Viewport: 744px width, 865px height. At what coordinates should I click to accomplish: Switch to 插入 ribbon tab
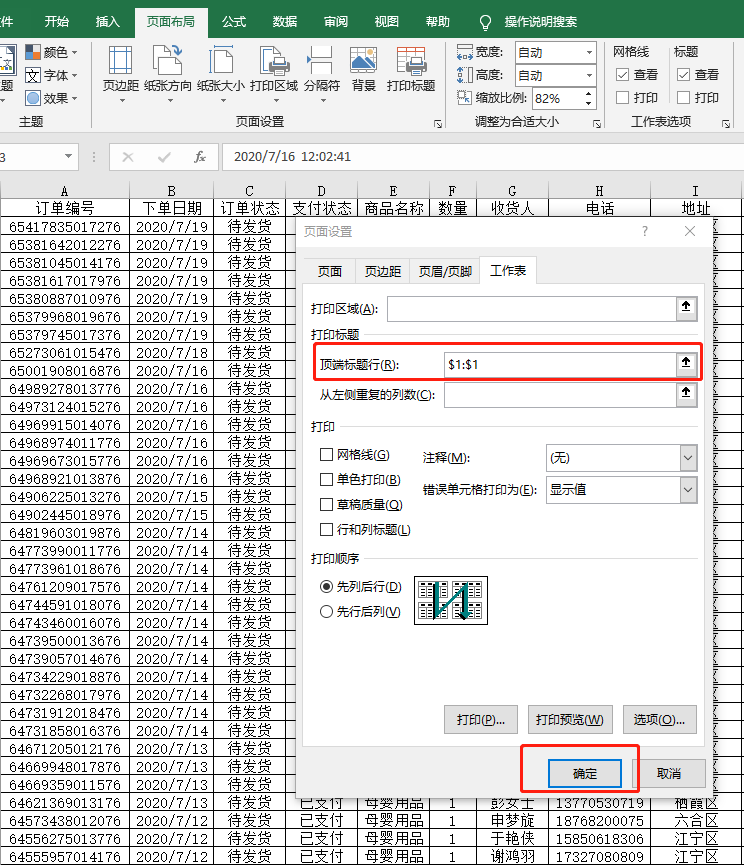[x=108, y=22]
